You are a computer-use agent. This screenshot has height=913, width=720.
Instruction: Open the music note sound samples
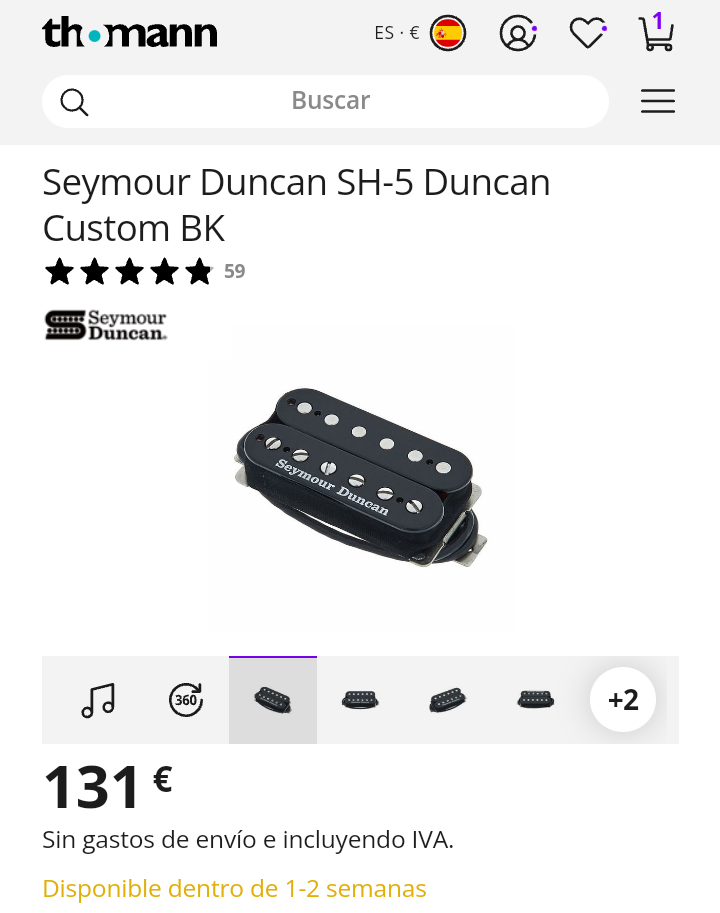point(98,700)
